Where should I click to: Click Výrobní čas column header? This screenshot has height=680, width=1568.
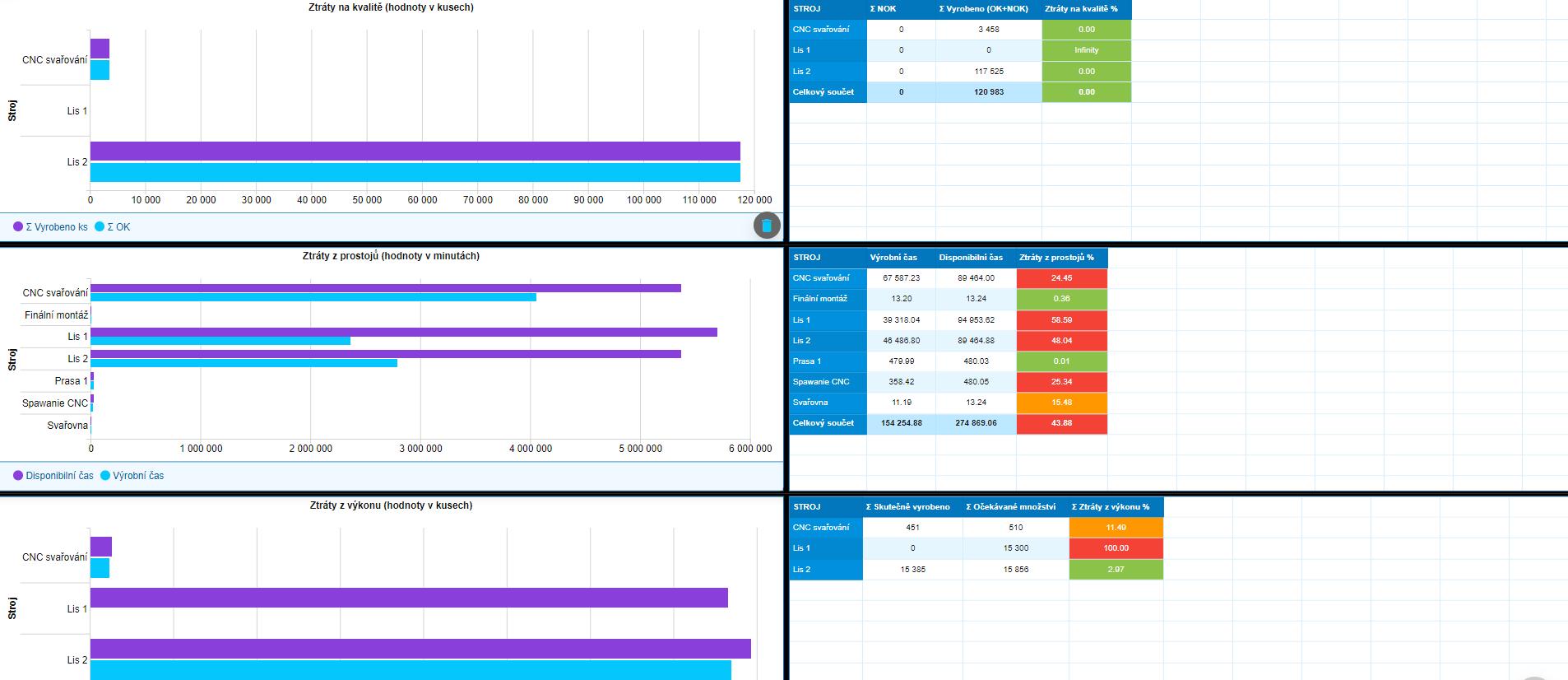901,258
